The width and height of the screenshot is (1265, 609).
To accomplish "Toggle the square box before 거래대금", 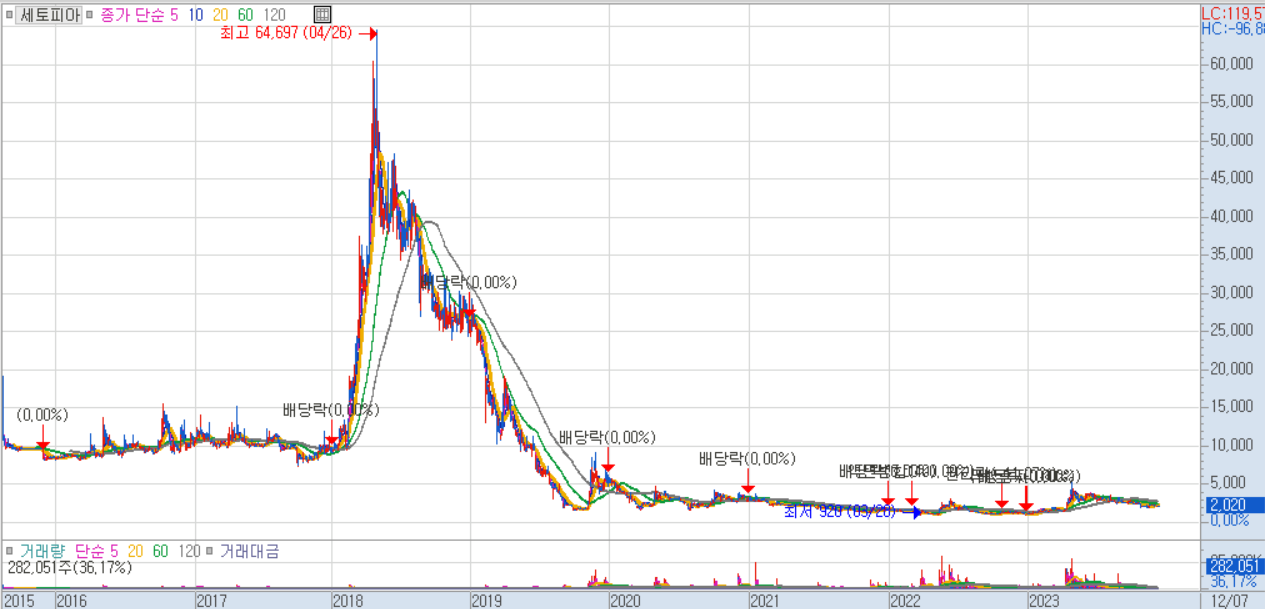I will [x=209, y=550].
